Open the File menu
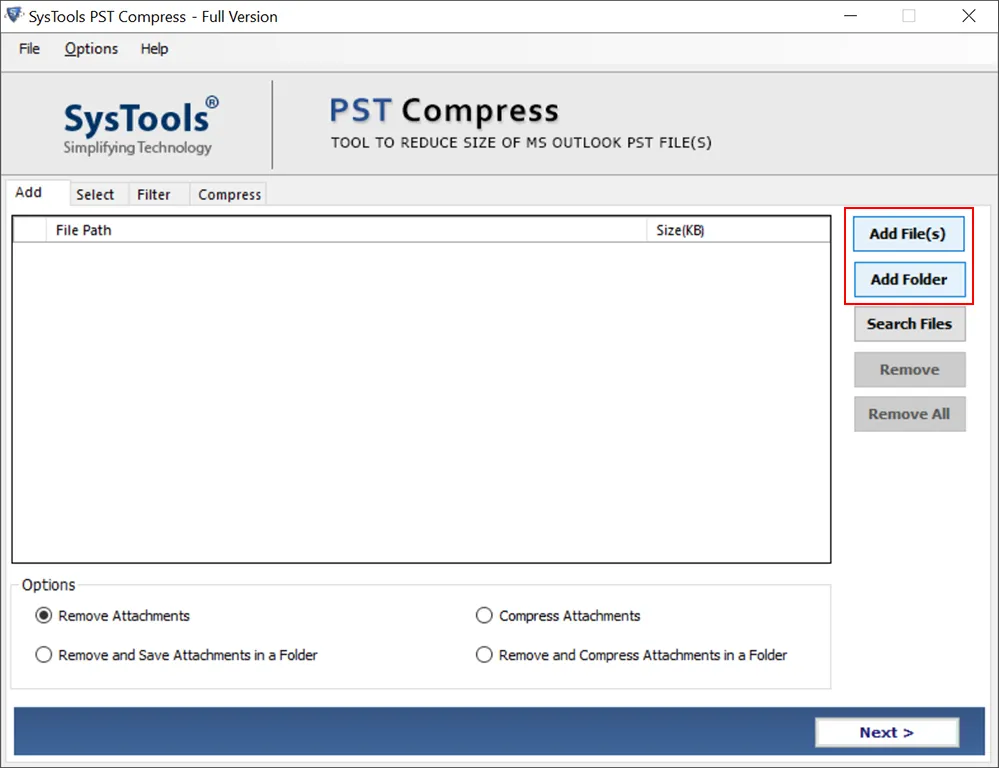999x768 pixels. [x=29, y=49]
